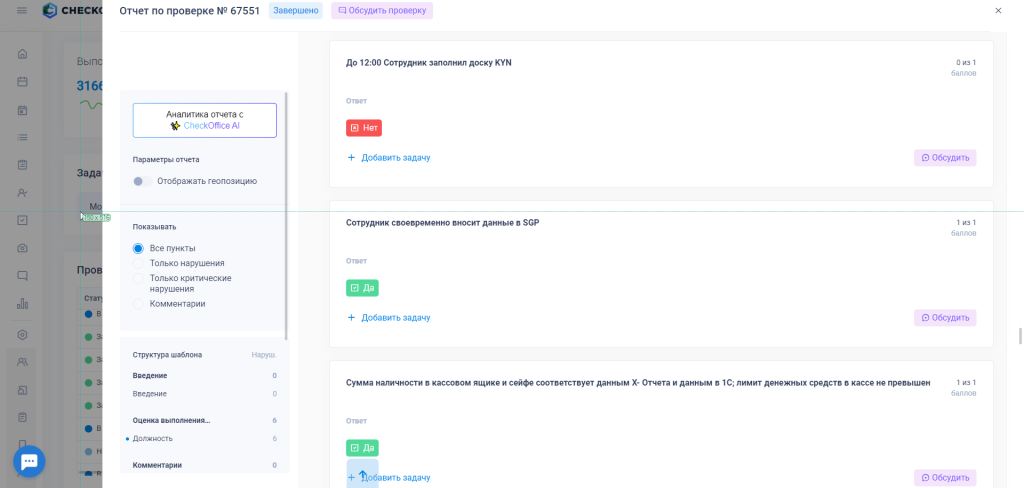
Task: Click the left panel vertical scrollbar
Action: (x=286, y=215)
